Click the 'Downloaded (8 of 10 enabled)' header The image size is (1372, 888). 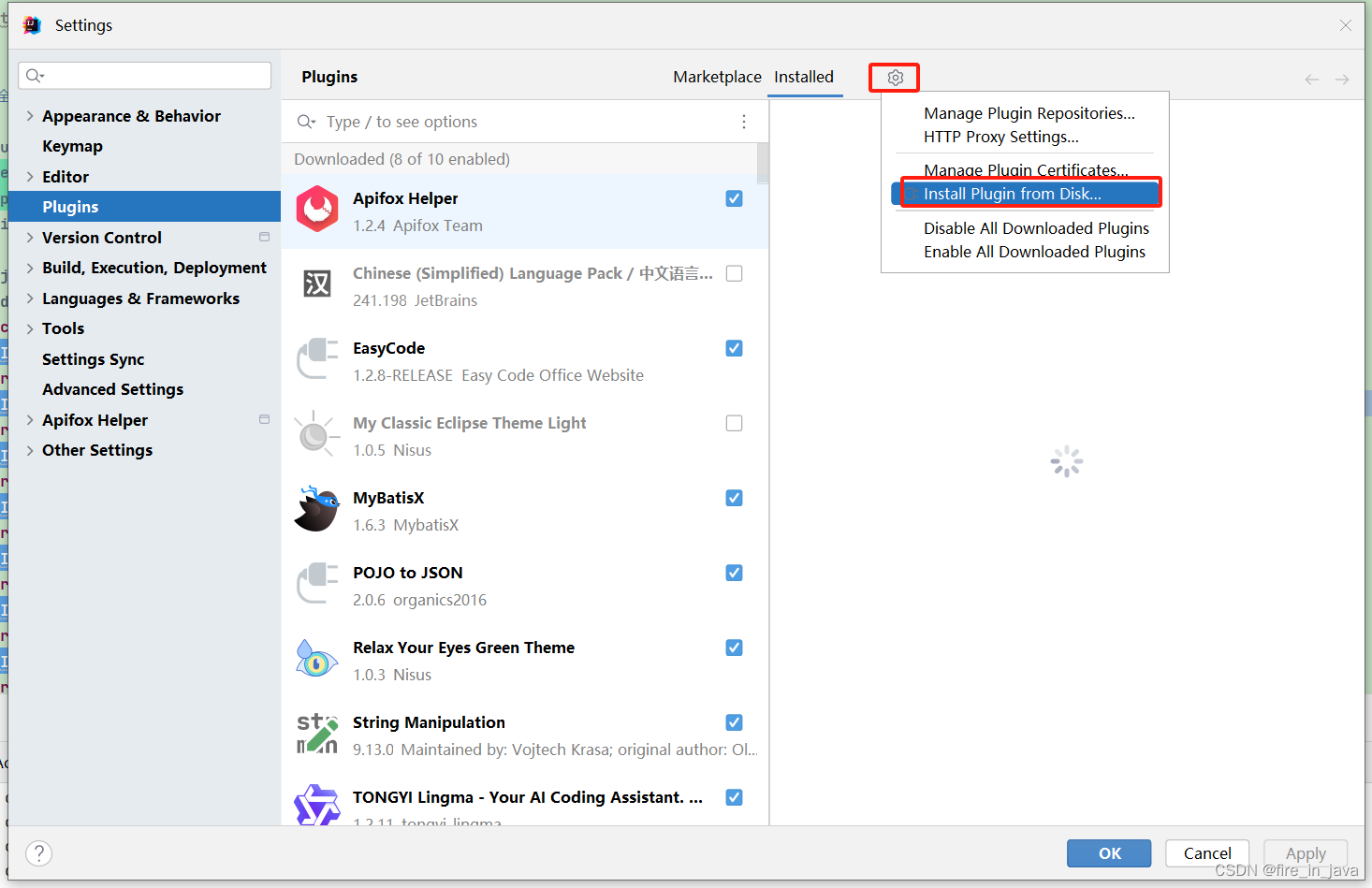[x=401, y=159]
